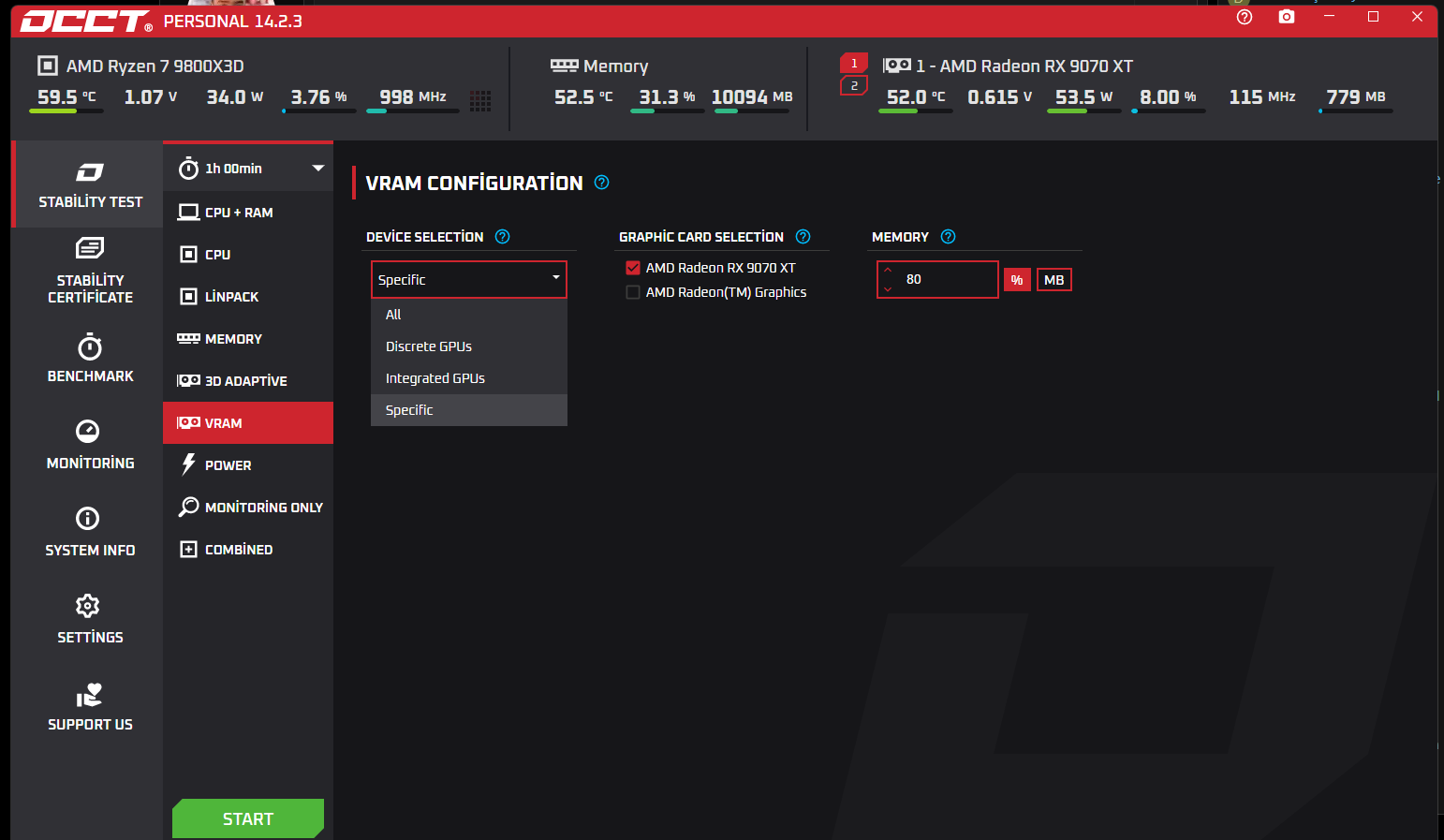Select the VRAM test

[x=249, y=423]
